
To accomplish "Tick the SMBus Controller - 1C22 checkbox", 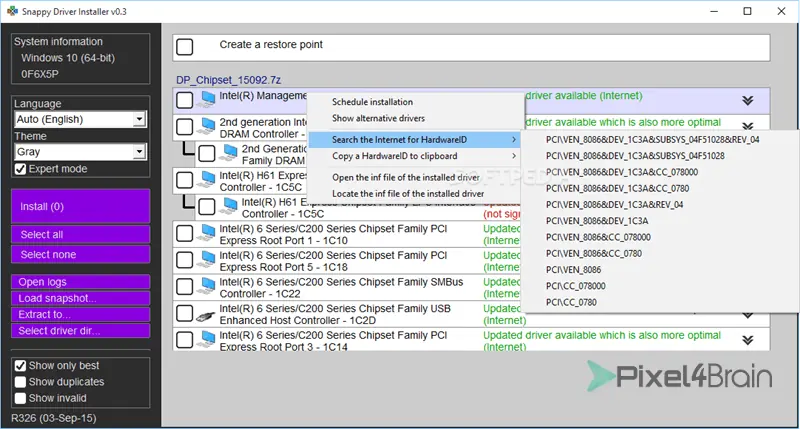I will (185, 287).
